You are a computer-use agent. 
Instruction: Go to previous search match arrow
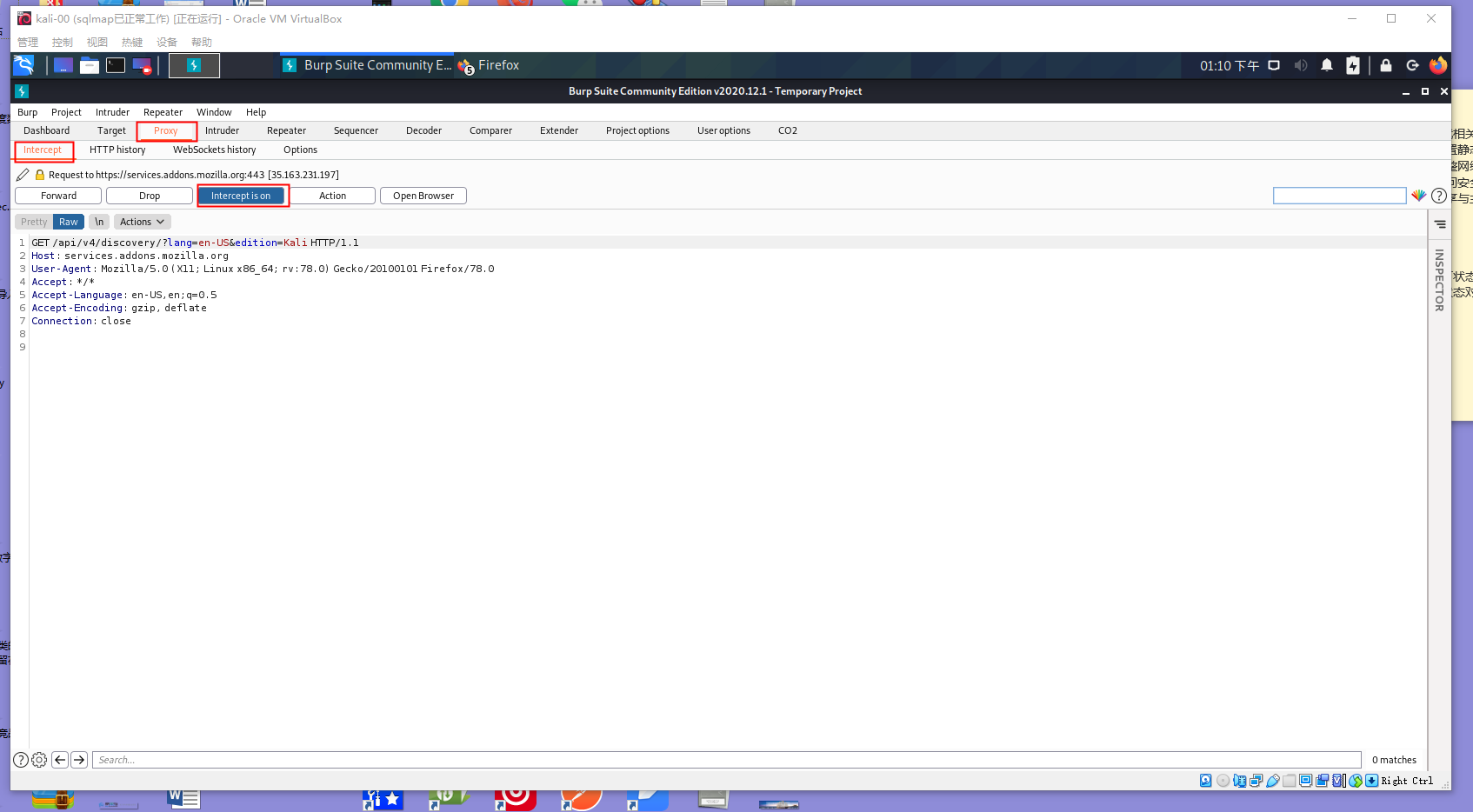click(60, 760)
